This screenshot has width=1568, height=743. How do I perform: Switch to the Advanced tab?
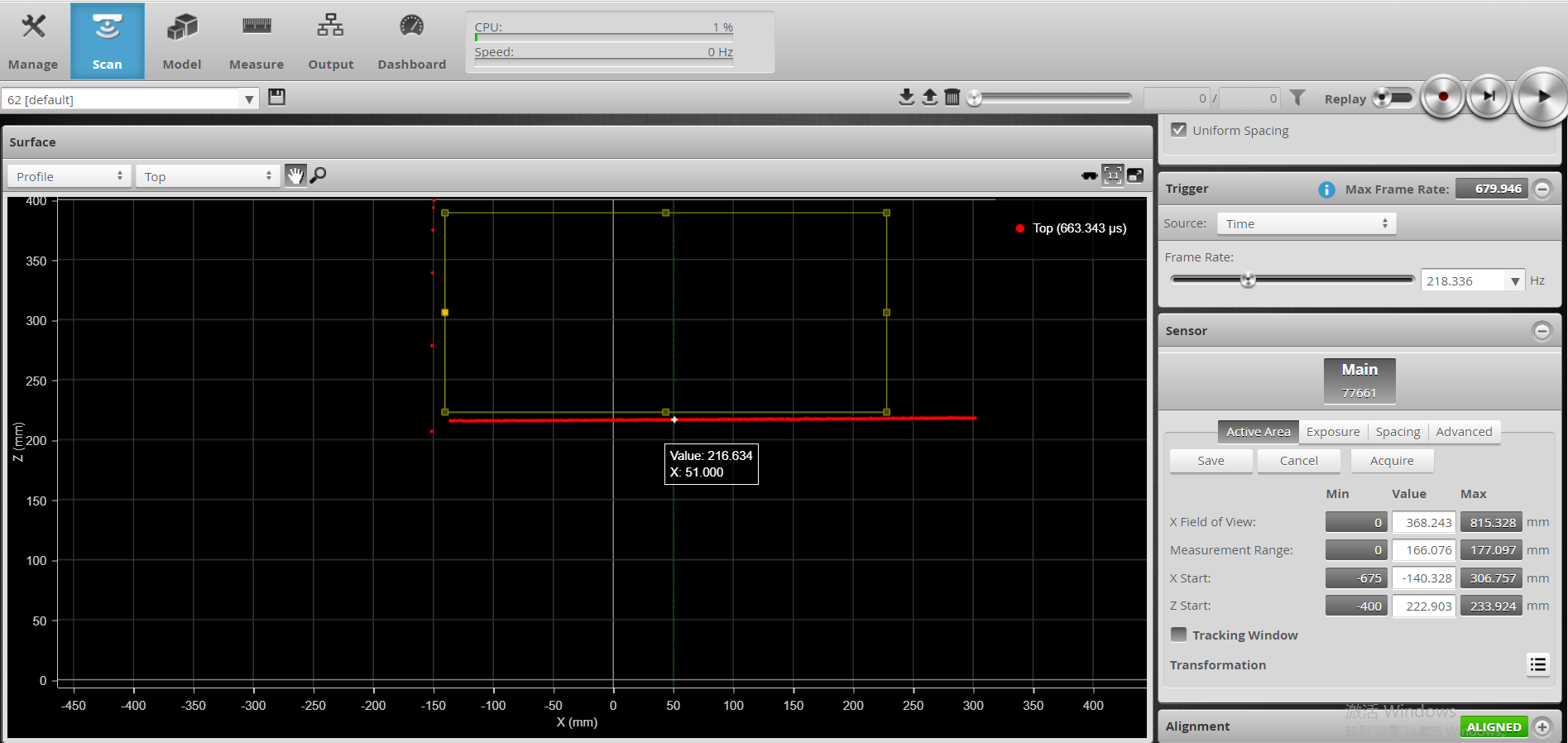tap(1464, 432)
